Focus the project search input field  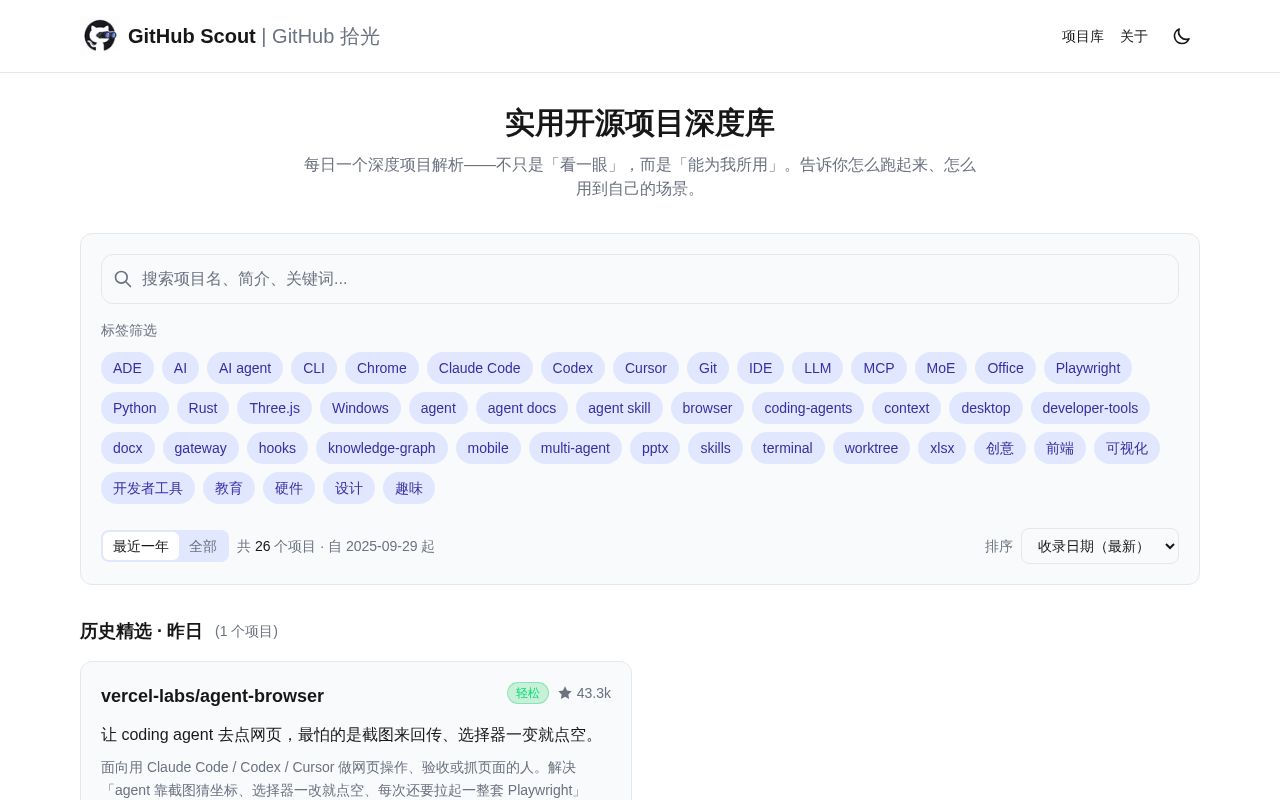[640, 279]
